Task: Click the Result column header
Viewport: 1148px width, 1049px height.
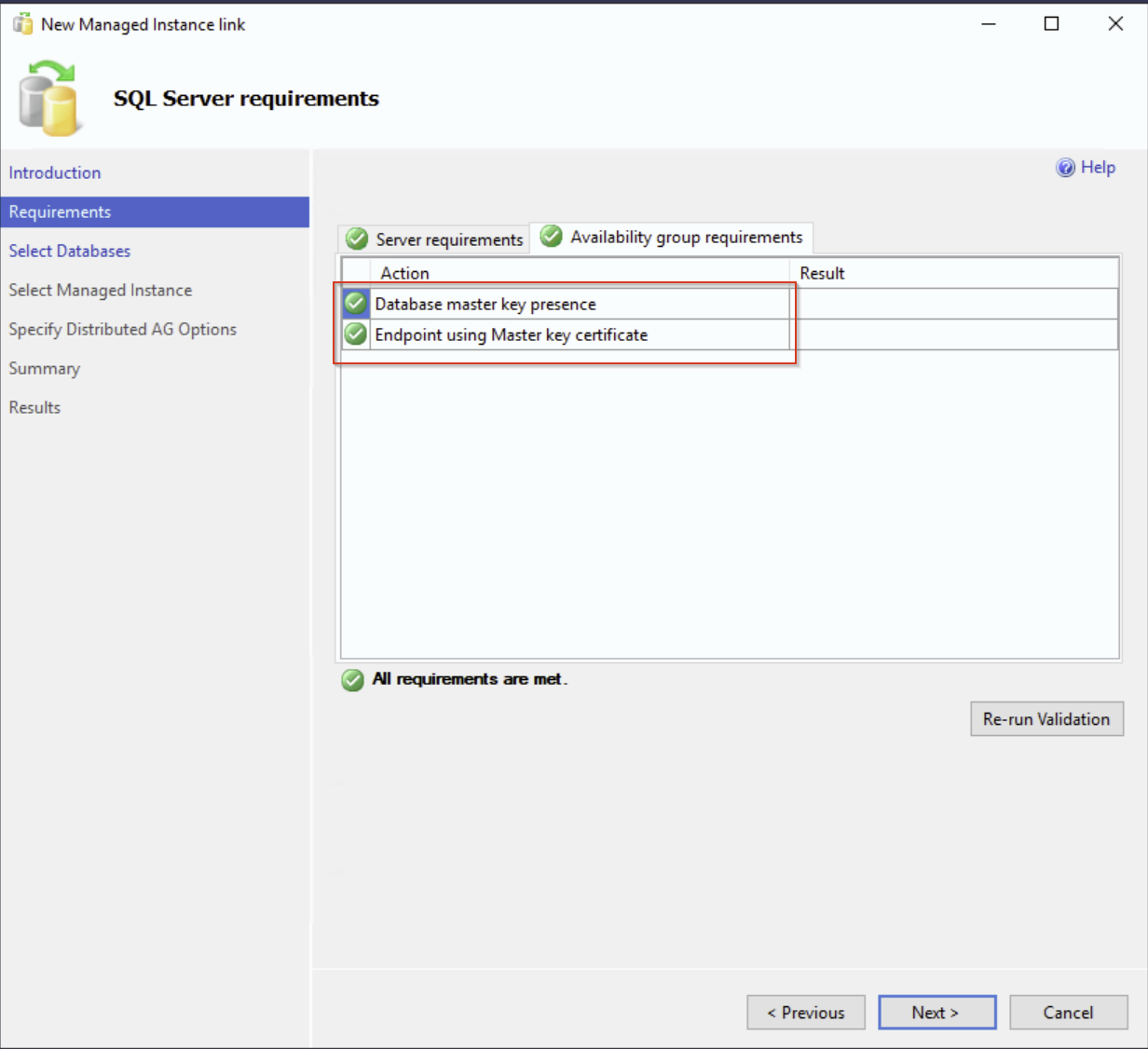Action: pyautogui.click(x=822, y=273)
